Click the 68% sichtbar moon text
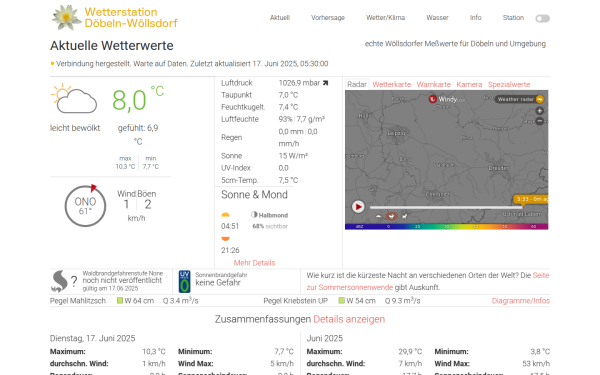The image size is (600, 375). (270, 227)
